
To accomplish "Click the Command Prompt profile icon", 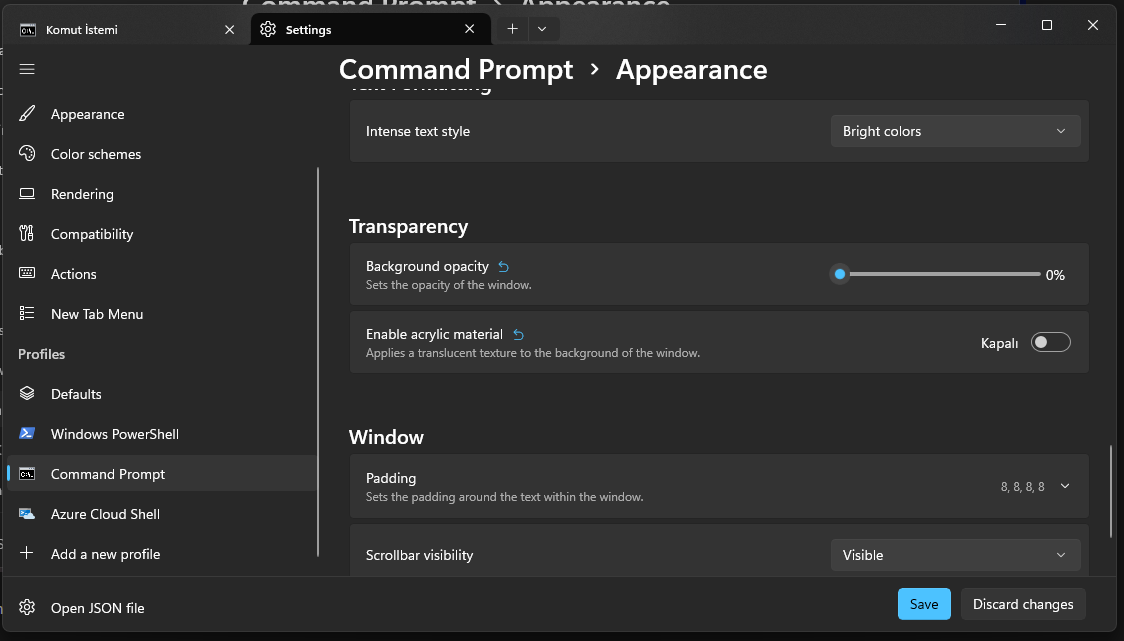I will coord(27,473).
